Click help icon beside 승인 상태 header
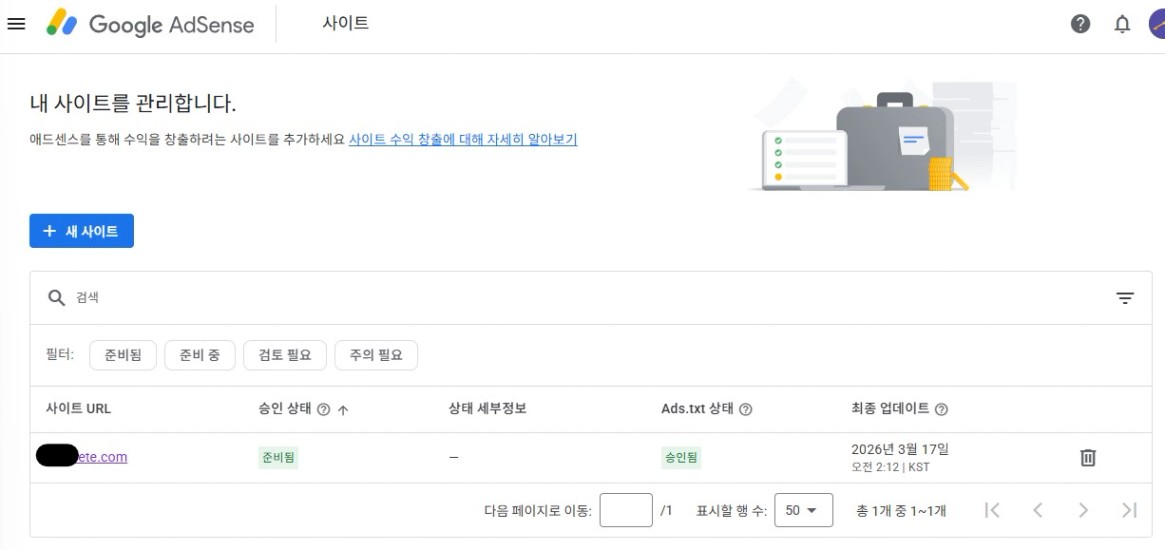 coord(323,409)
